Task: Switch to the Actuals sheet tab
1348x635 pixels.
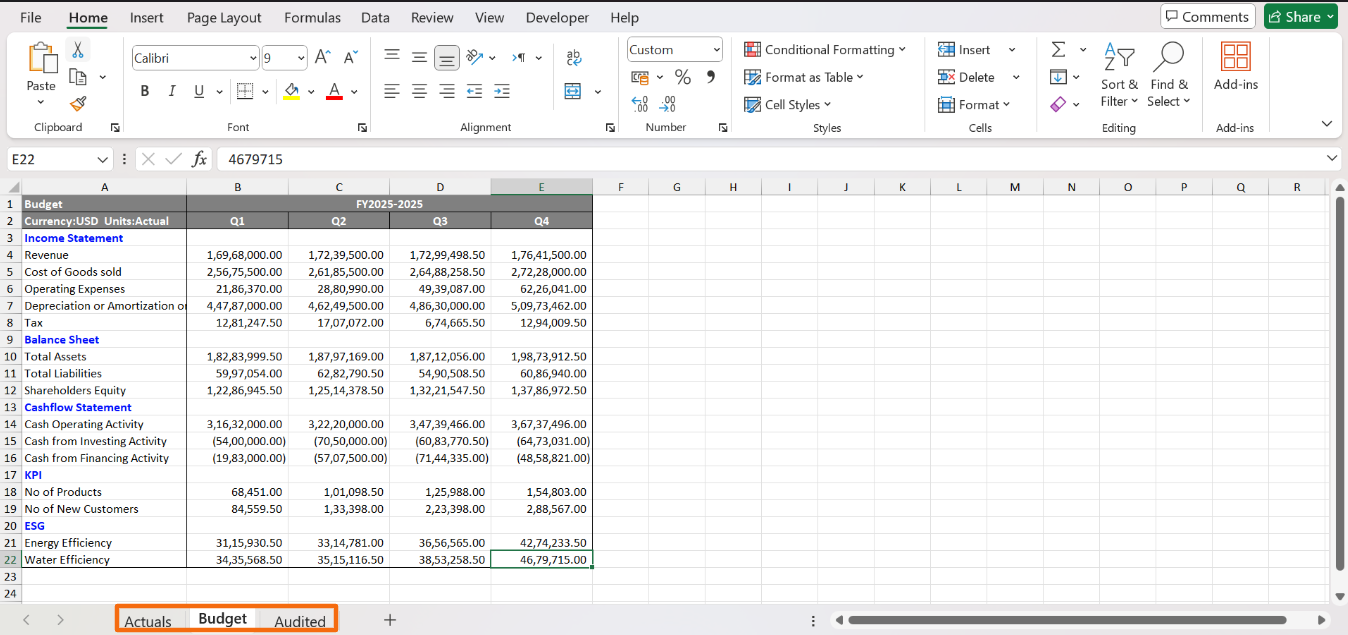Action: tap(148, 621)
